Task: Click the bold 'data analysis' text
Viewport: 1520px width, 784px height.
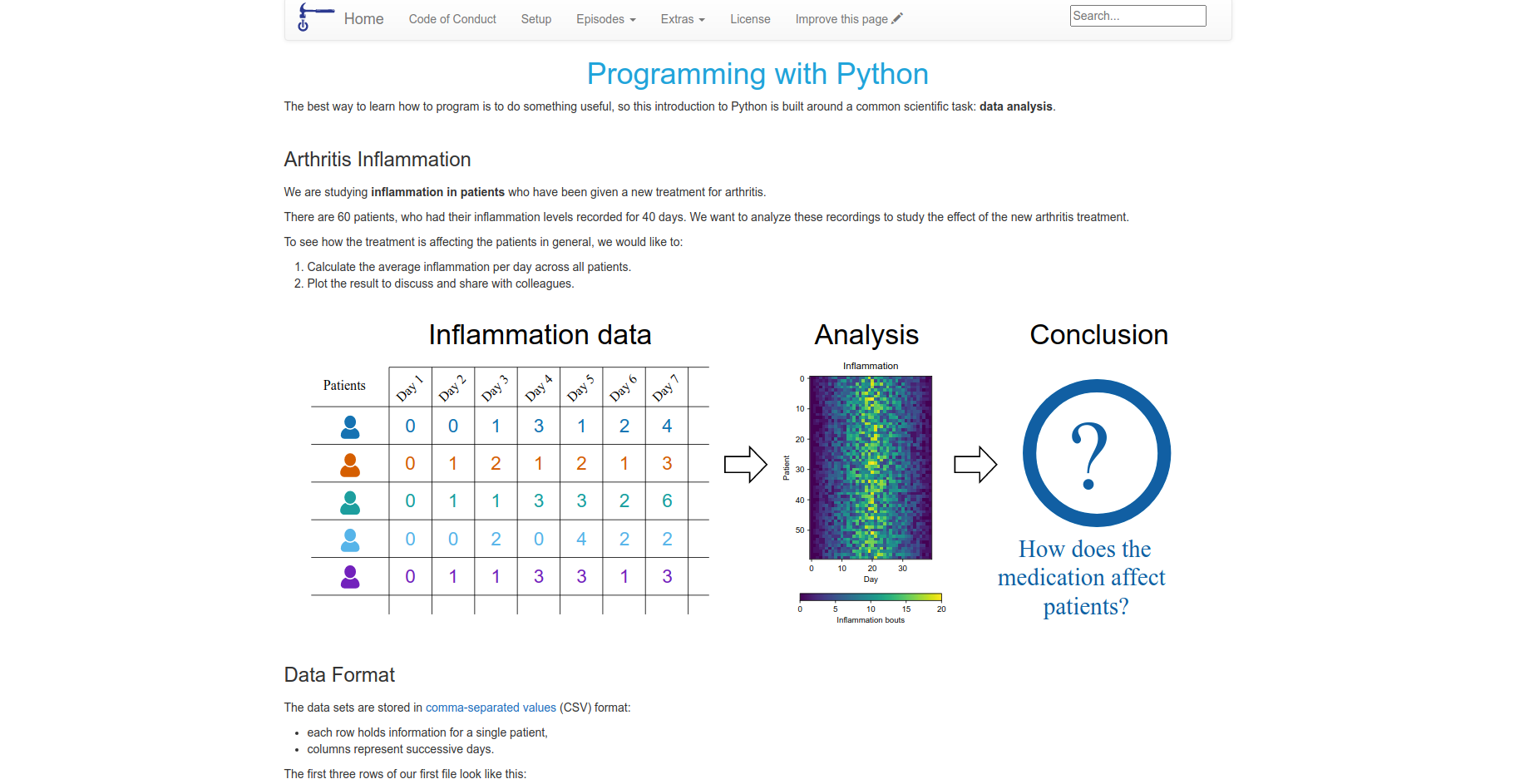Action: pos(1016,106)
